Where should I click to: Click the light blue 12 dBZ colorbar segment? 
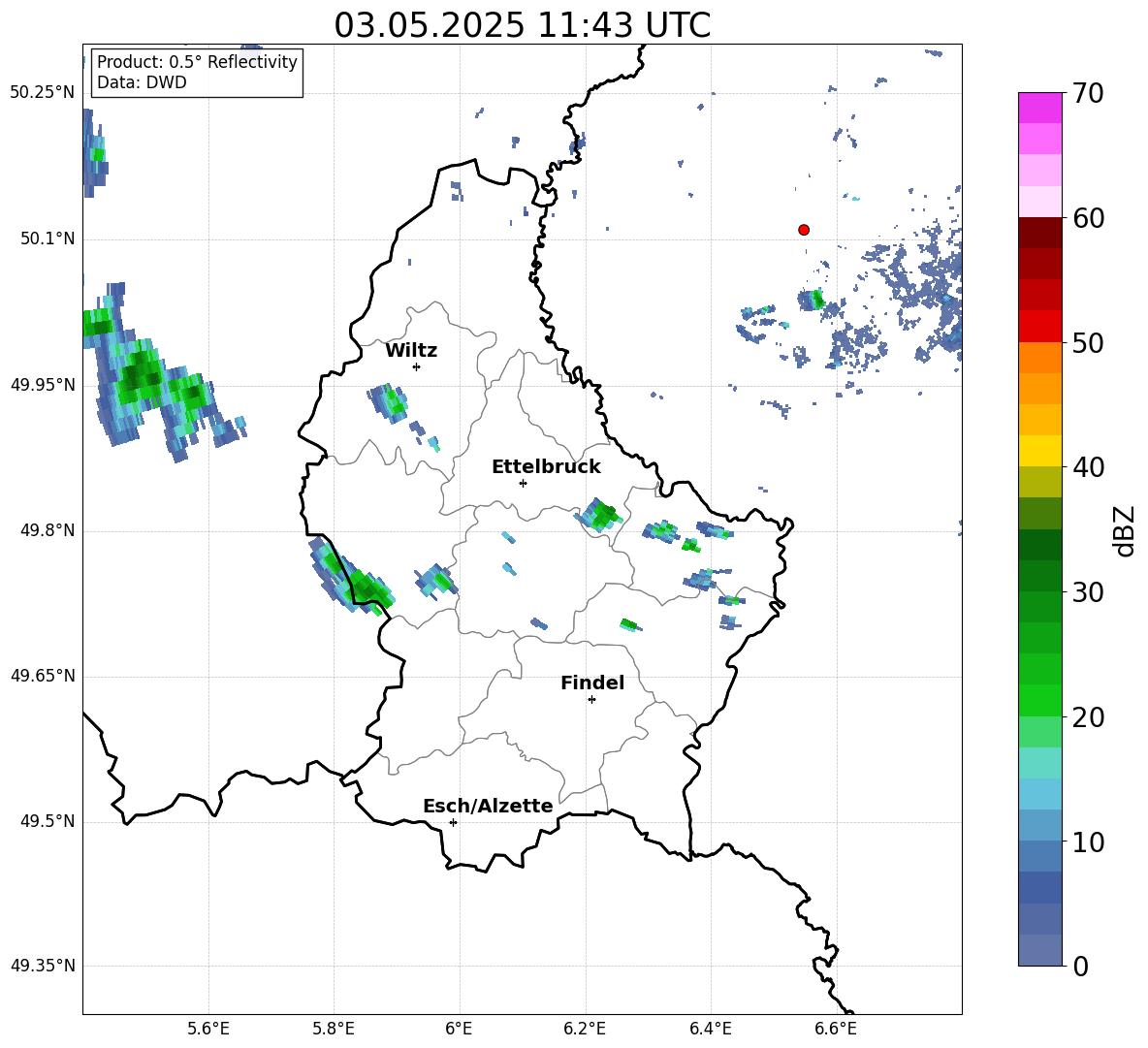1039,794
